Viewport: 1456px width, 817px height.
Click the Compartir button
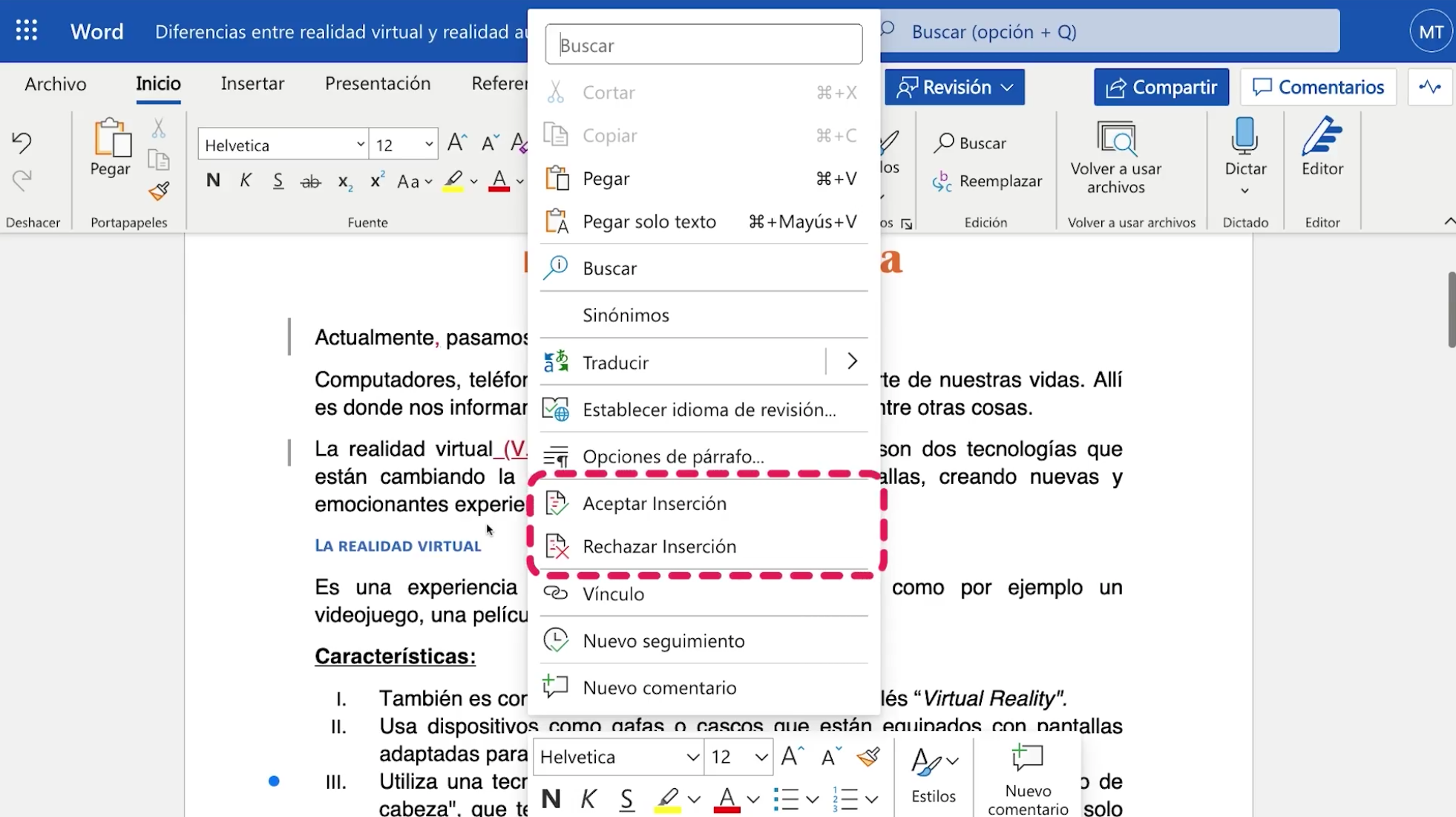click(x=1161, y=87)
